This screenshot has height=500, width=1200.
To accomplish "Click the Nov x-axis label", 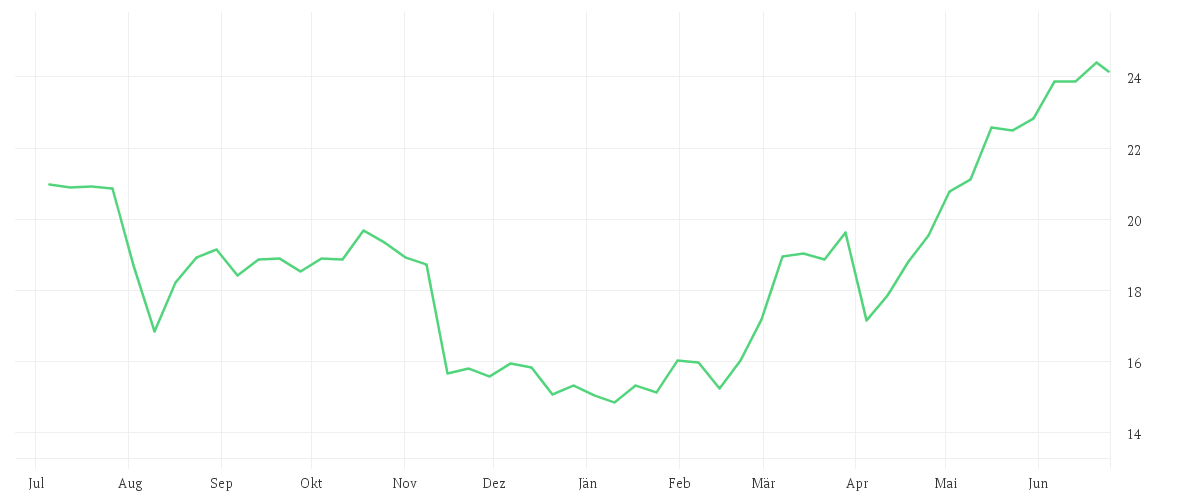I will click(x=405, y=484).
